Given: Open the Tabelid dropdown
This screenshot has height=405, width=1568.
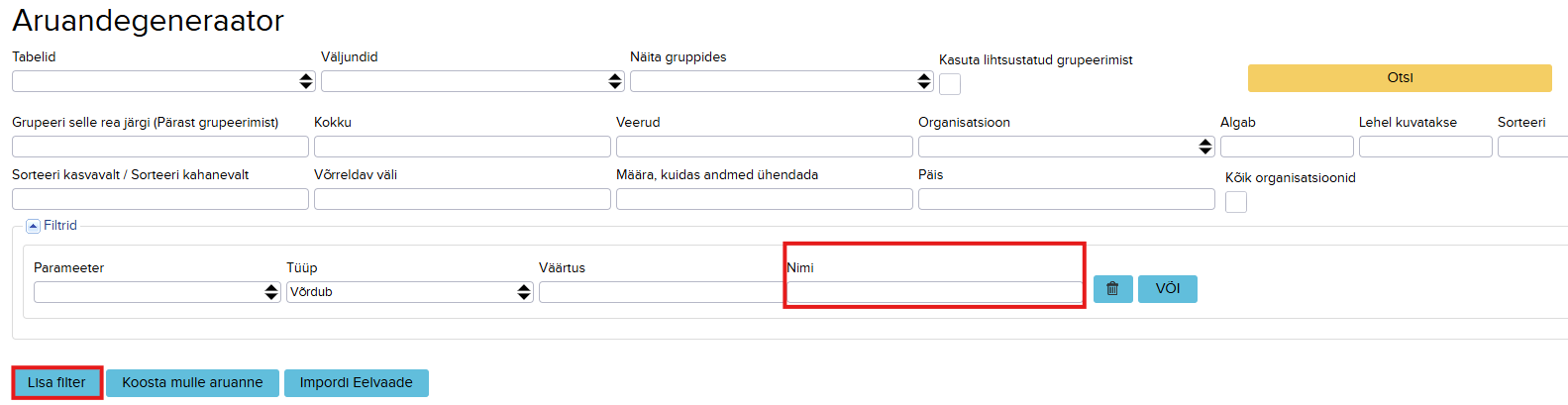Looking at the screenshot, I should (163, 81).
